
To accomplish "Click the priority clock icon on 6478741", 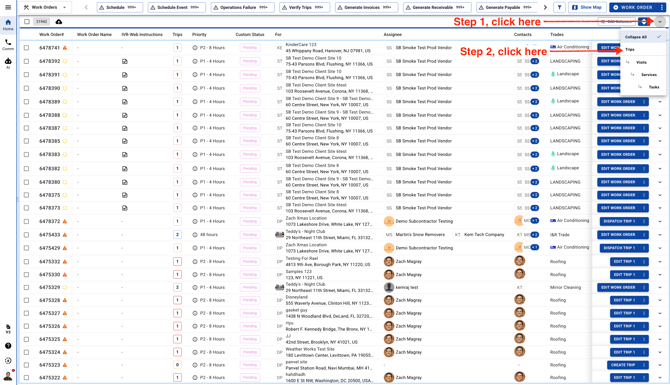I will (x=195, y=48).
